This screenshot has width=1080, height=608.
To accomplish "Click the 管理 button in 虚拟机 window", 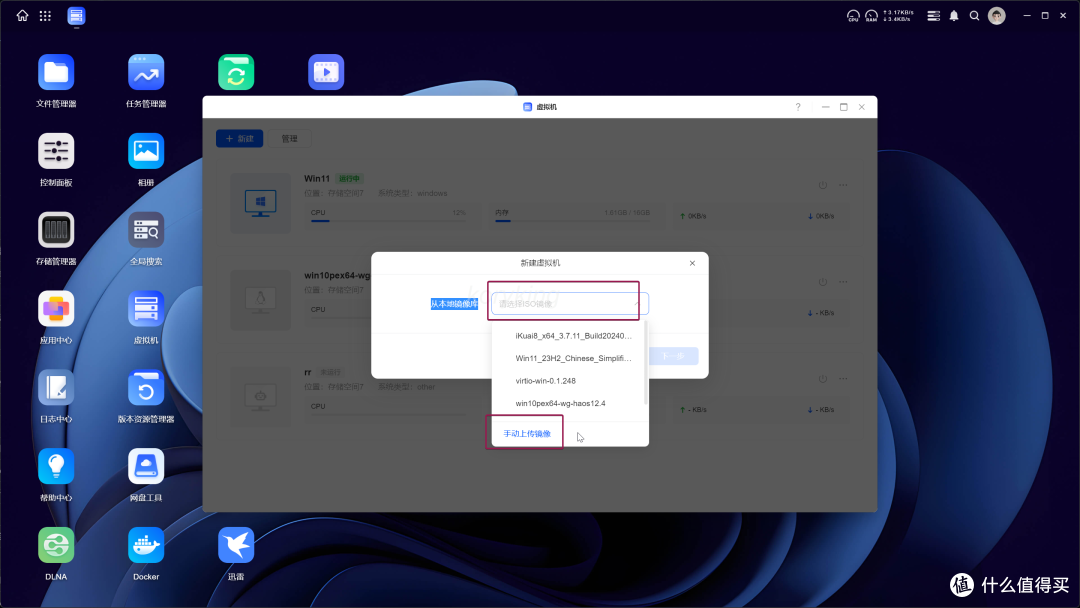I will pyautogui.click(x=289, y=138).
